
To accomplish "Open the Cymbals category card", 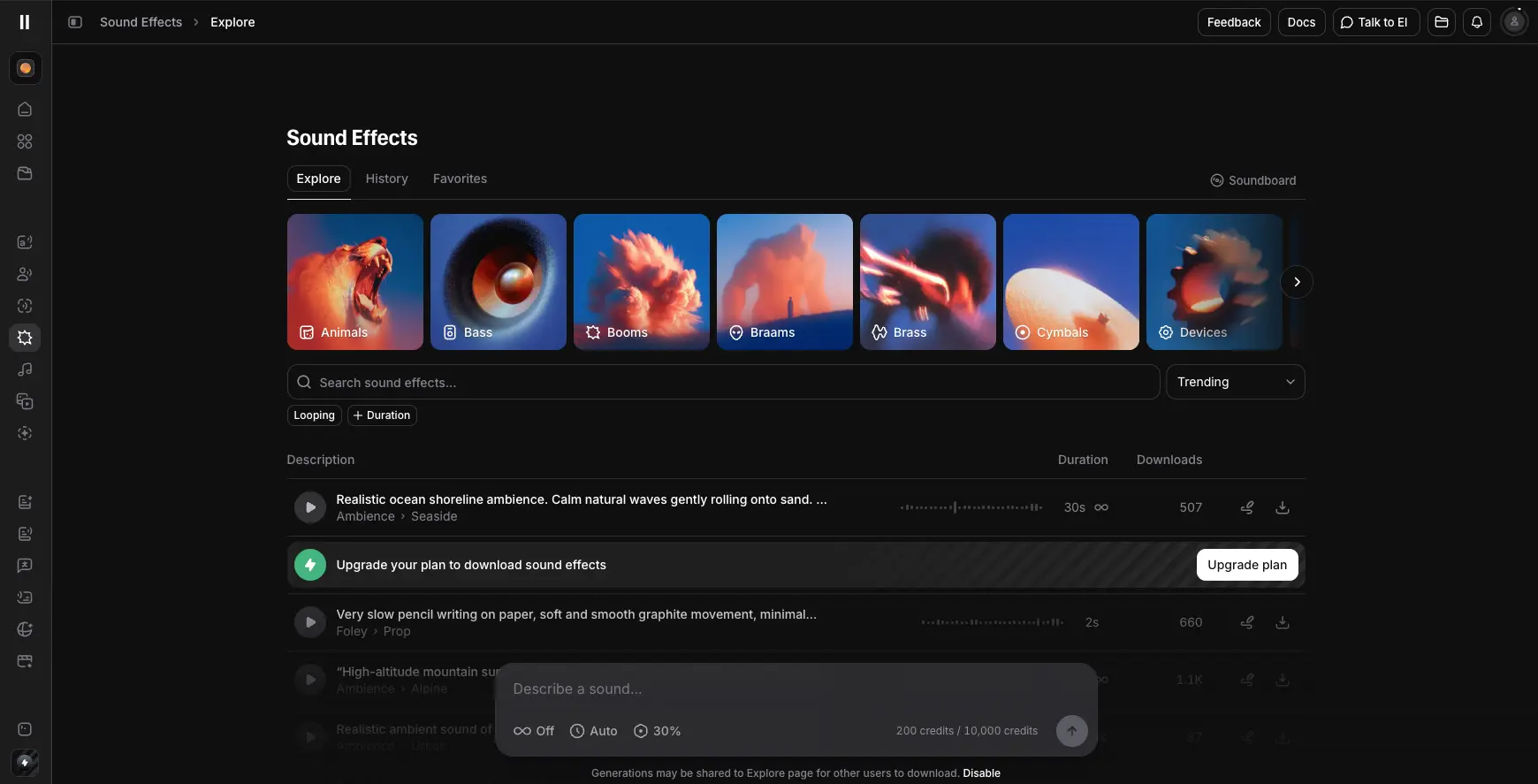I will (1071, 282).
